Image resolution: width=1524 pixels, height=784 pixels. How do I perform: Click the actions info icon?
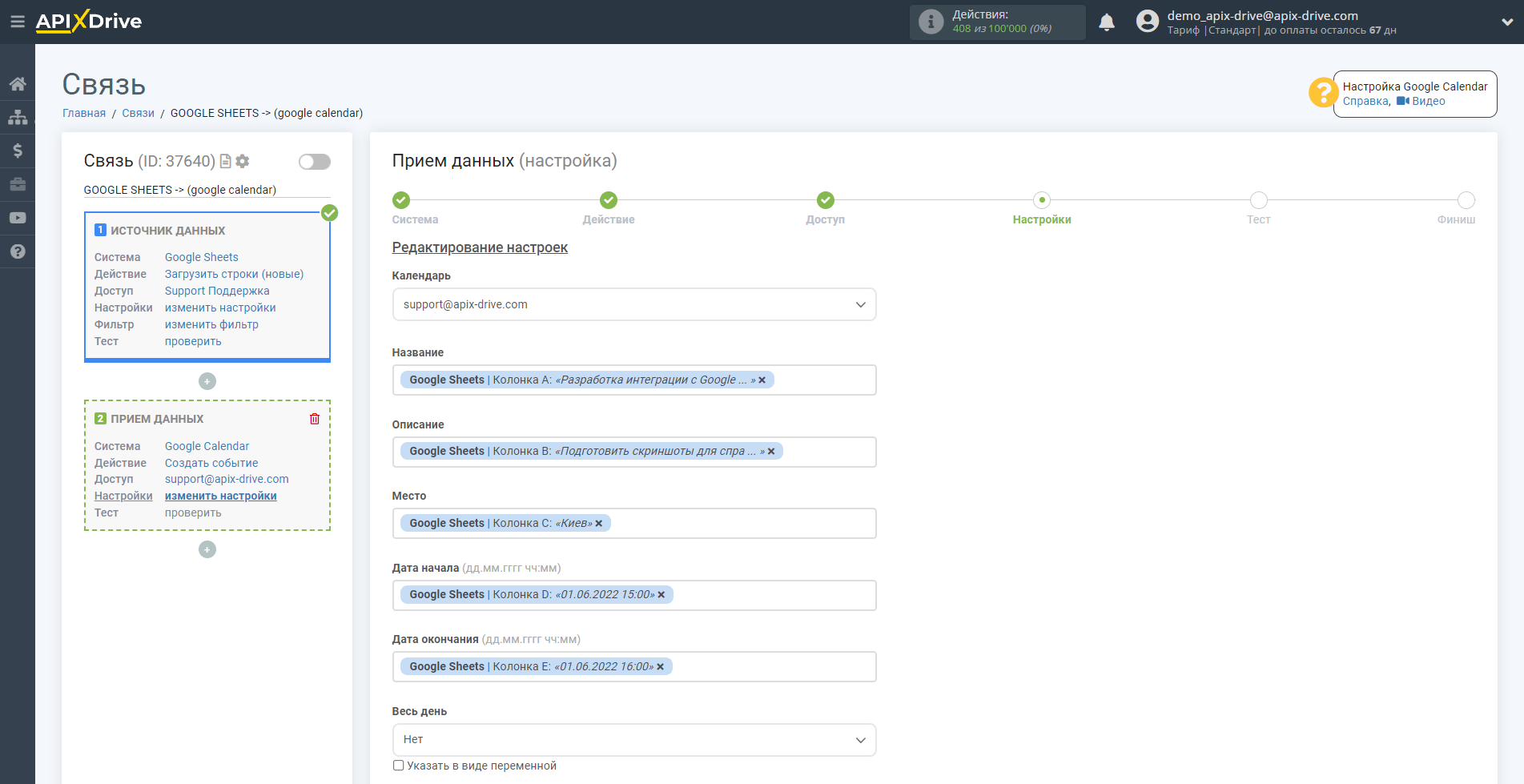pos(931,22)
